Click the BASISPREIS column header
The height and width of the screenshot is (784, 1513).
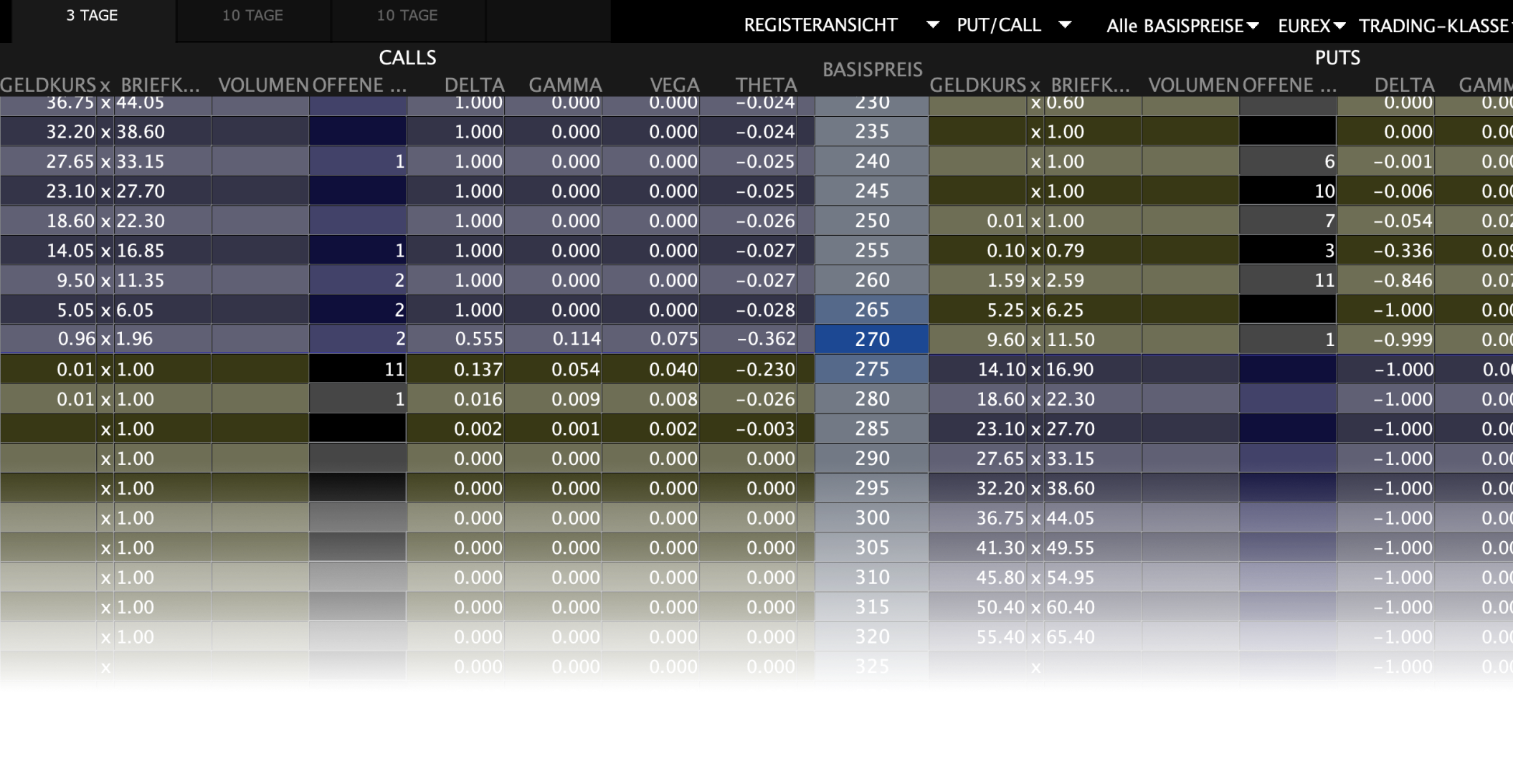[872, 70]
